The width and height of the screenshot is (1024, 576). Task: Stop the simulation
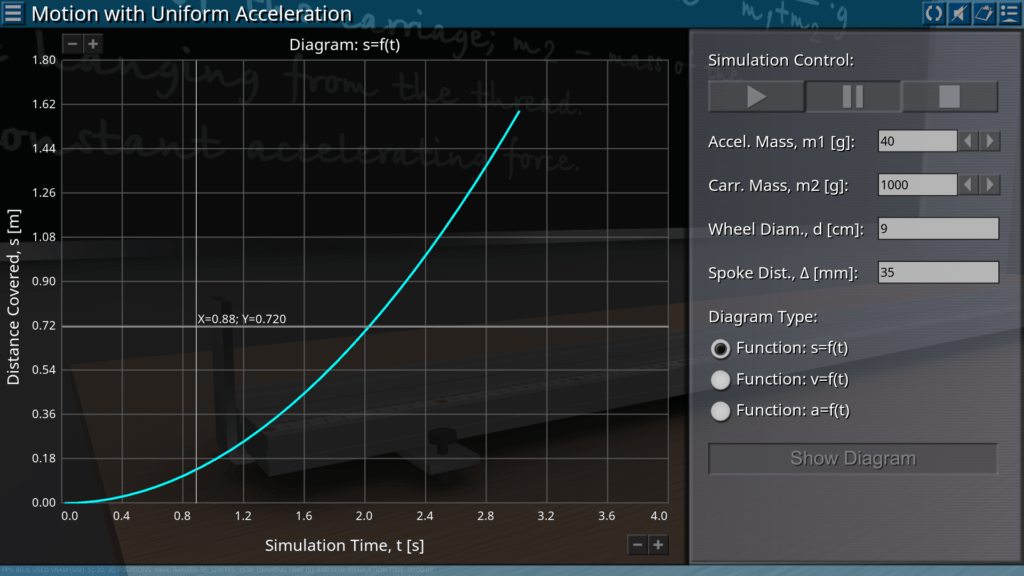(x=949, y=96)
